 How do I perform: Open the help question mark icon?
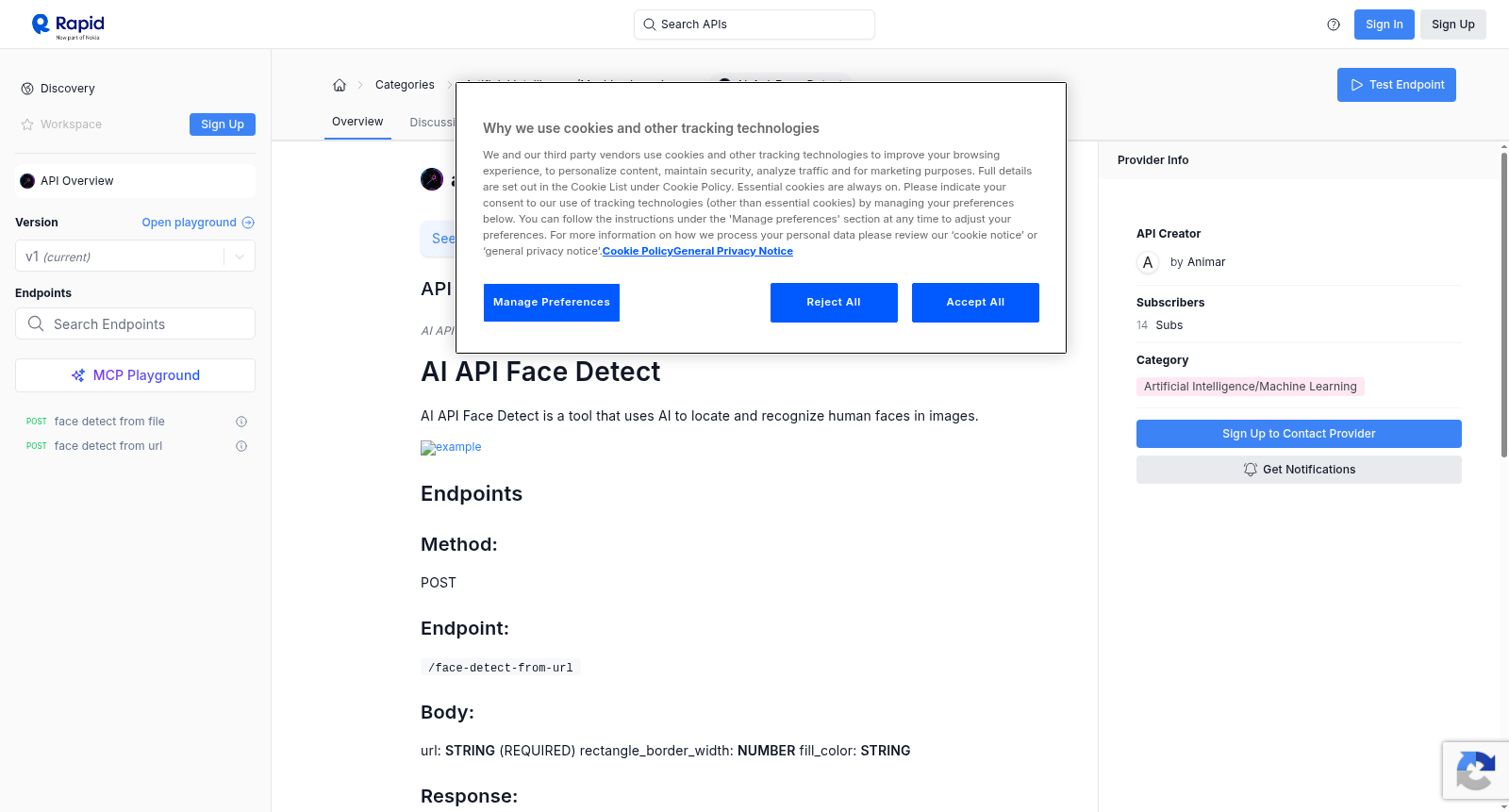[1334, 25]
